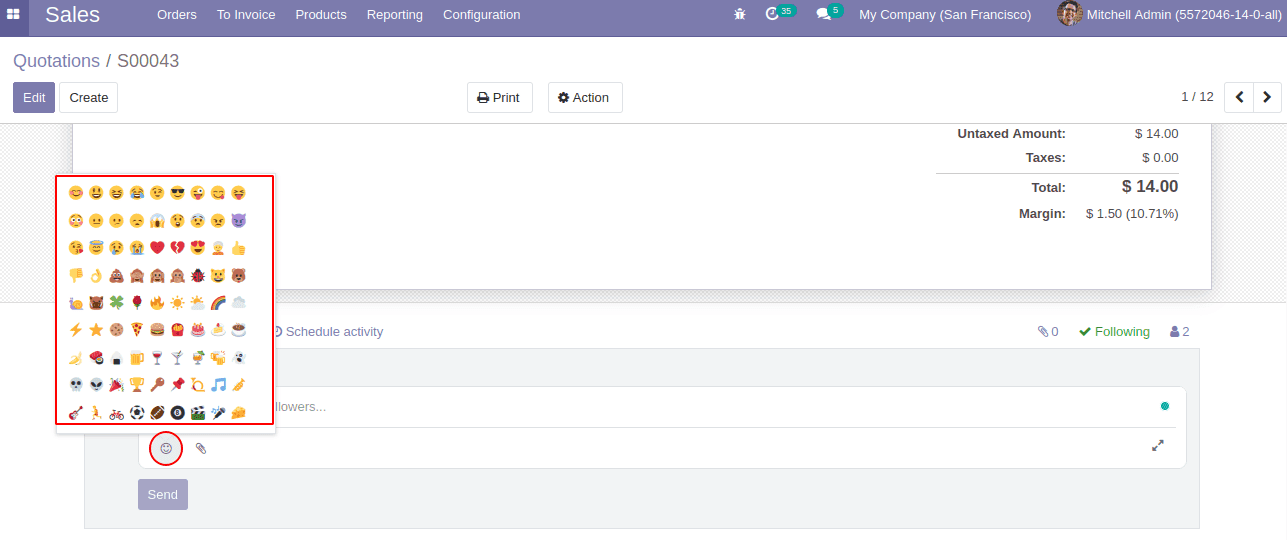Click the record pager 1 / 12

[x=1197, y=97]
